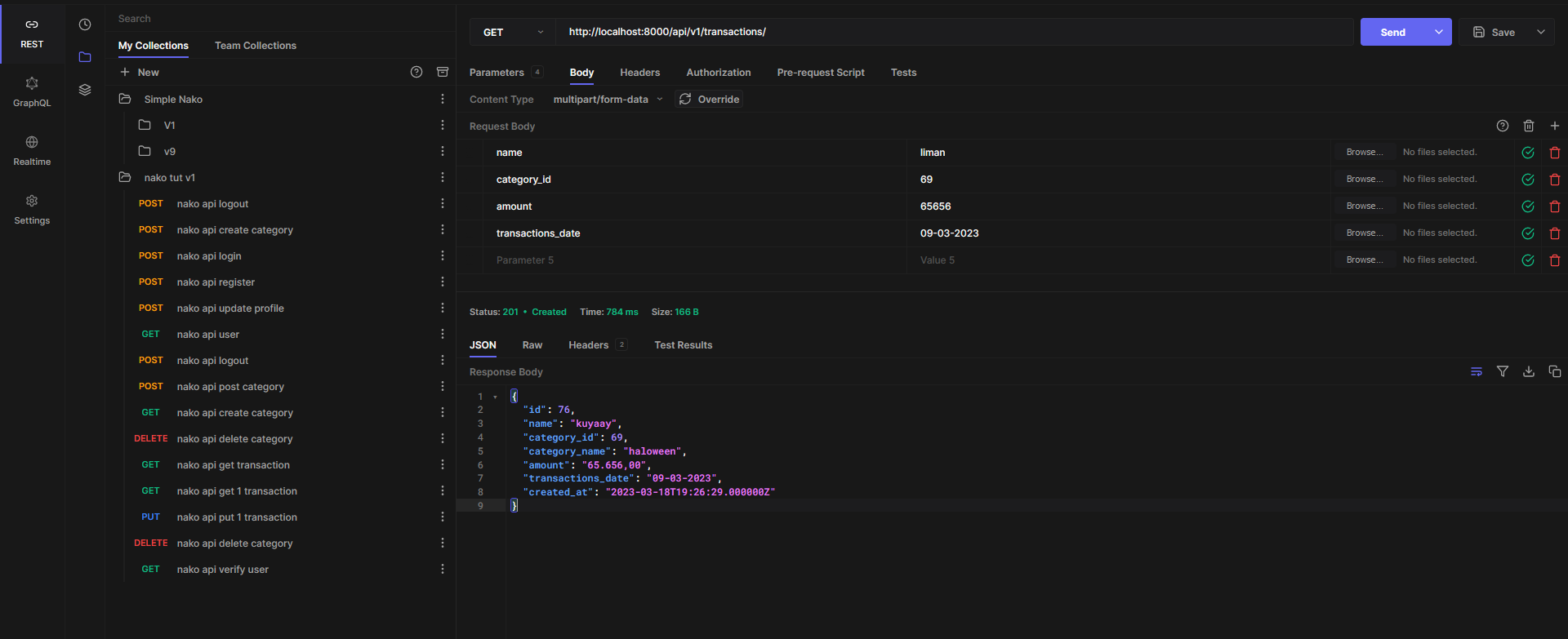Expand the Send button options arrow

pos(1438,32)
